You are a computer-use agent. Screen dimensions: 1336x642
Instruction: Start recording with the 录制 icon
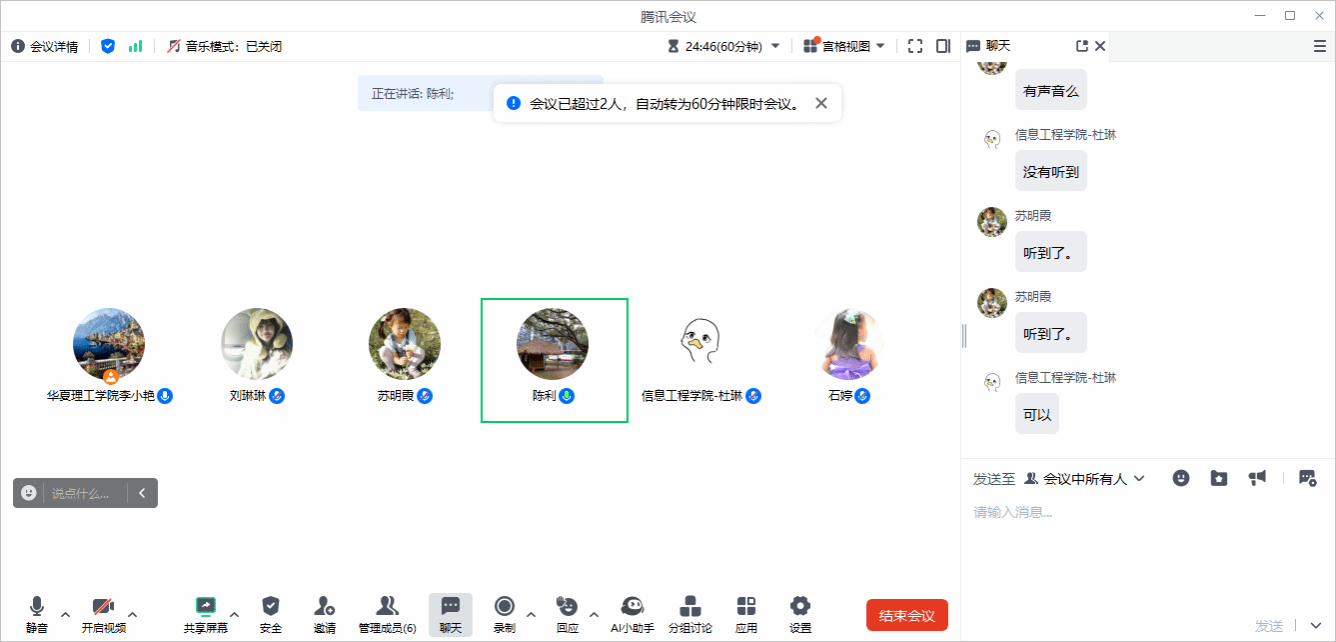tap(504, 607)
